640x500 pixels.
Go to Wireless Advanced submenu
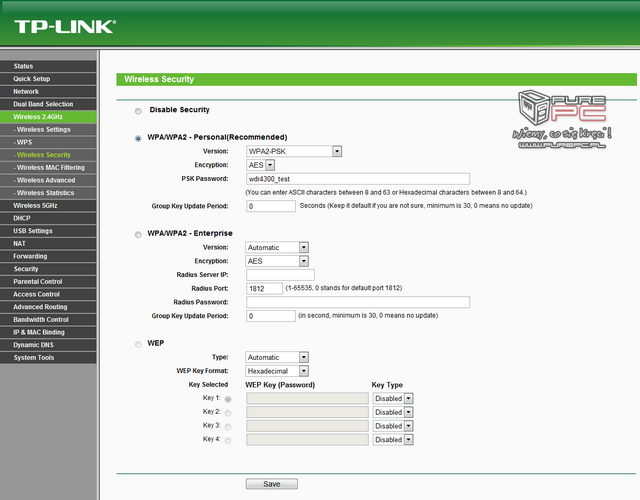48,180
